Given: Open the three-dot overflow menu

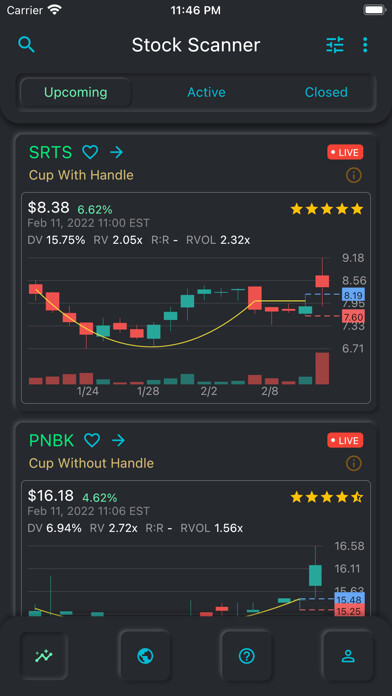Looking at the screenshot, I should [x=365, y=45].
